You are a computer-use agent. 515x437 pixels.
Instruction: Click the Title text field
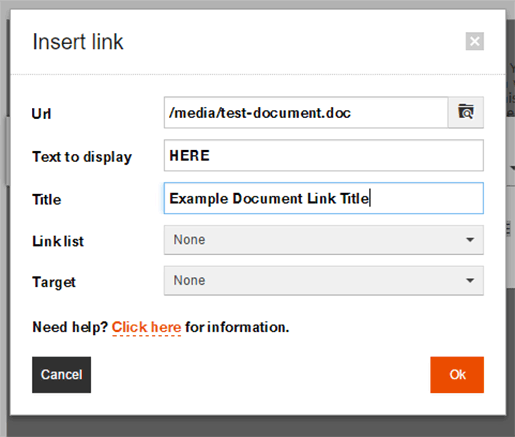click(x=324, y=198)
